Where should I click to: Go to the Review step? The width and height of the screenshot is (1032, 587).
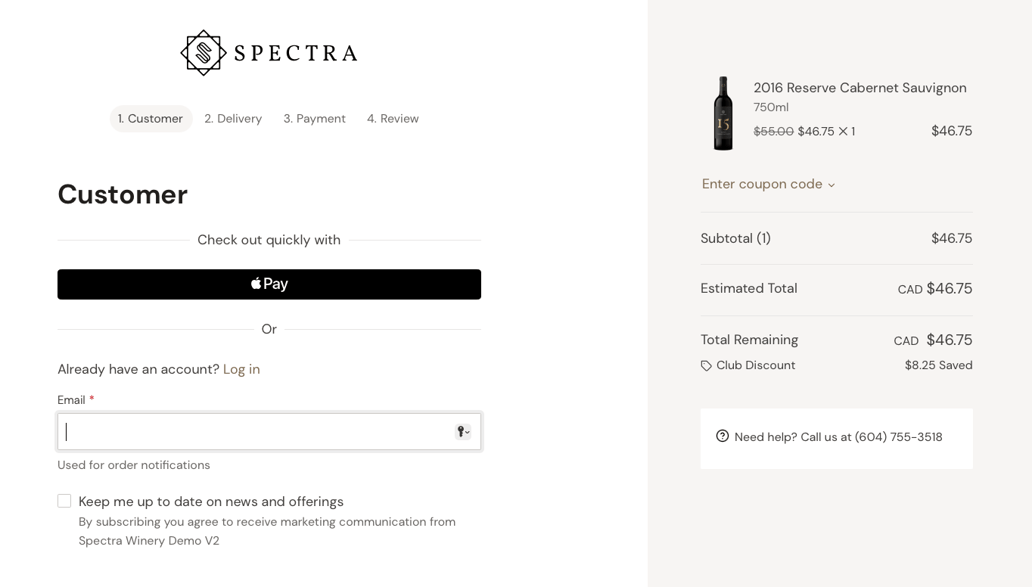pos(392,118)
